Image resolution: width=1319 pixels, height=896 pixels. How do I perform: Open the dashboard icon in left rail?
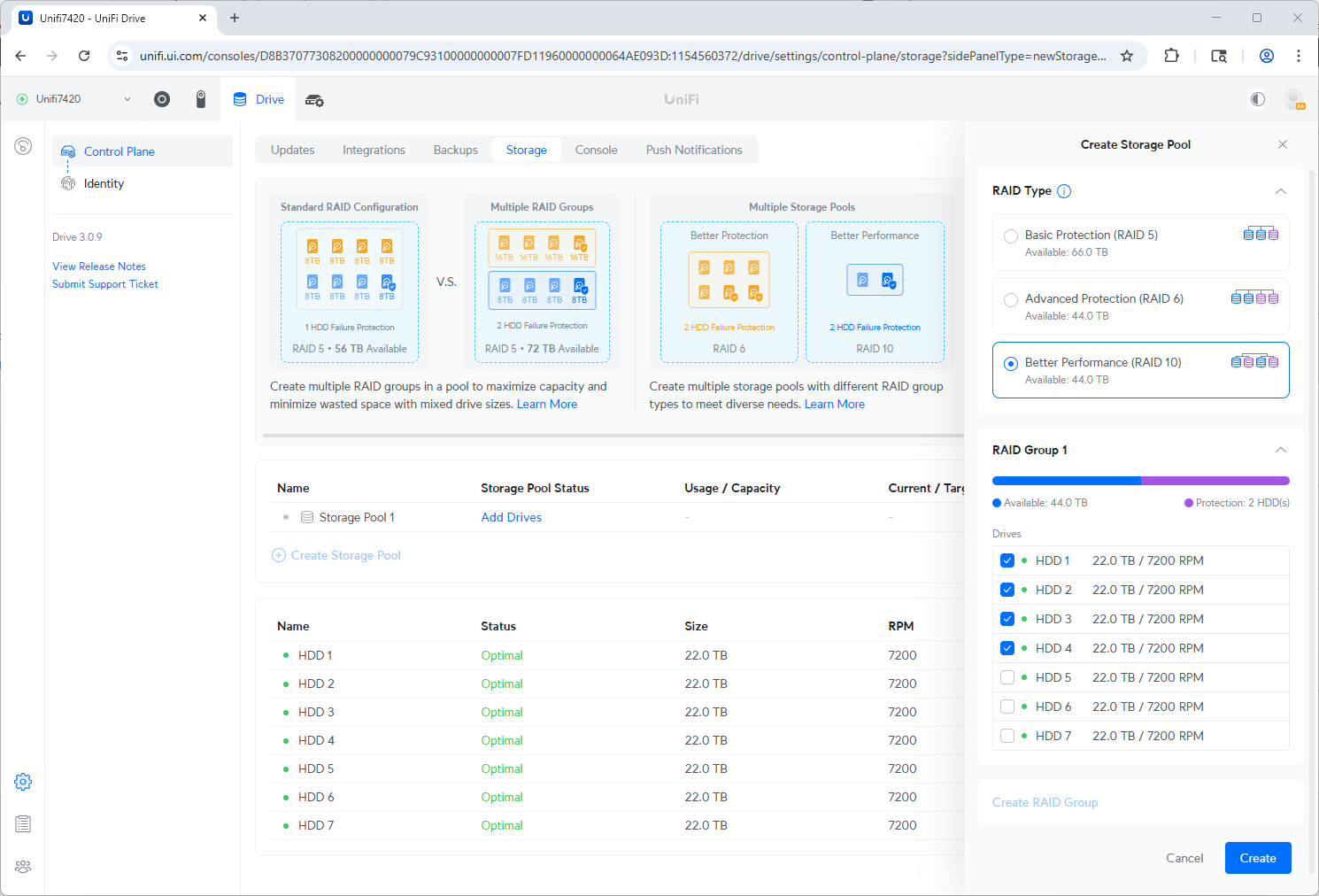[x=23, y=146]
